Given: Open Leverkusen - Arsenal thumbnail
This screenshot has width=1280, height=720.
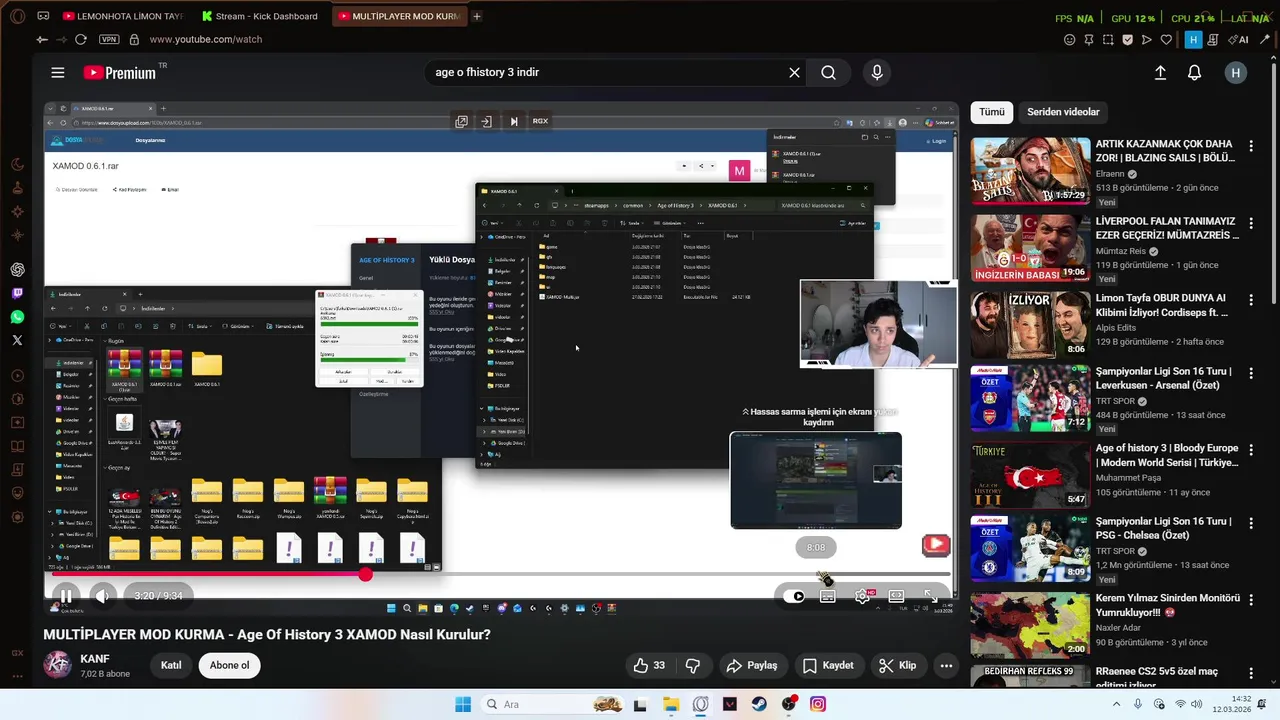Looking at the screenshot, I should pyautogui.click(x=1030, y=397).
